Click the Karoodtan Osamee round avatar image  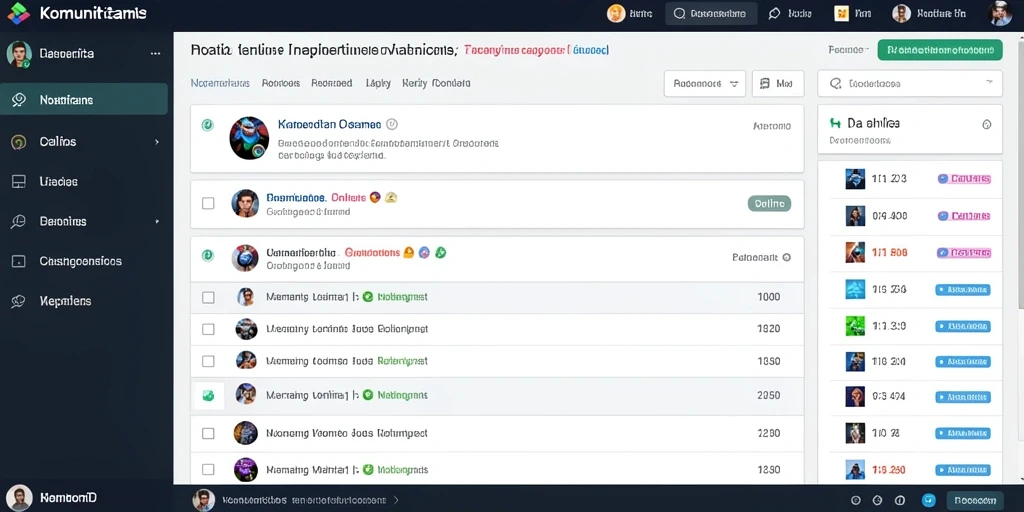click(x=249, y=138)
